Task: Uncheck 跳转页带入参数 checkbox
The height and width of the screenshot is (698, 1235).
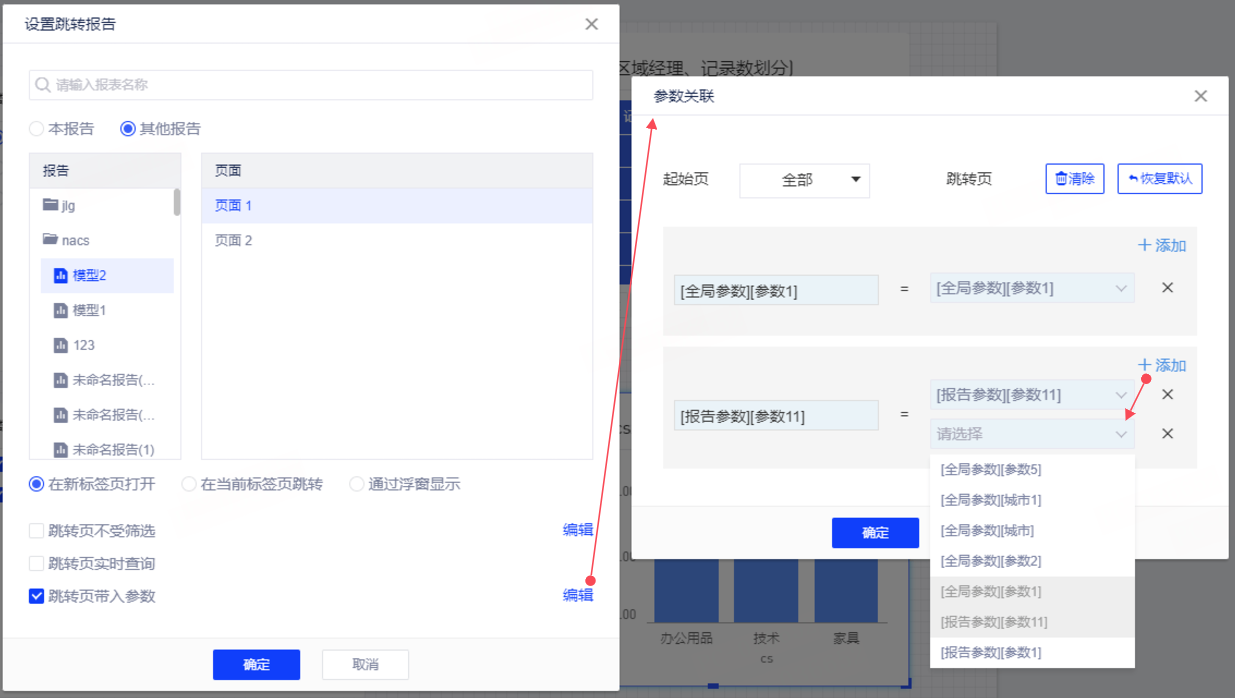Action: (37, 596)
